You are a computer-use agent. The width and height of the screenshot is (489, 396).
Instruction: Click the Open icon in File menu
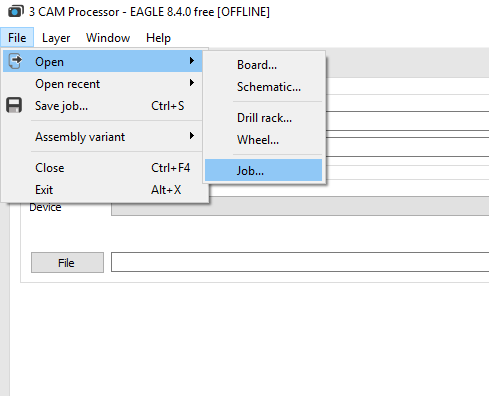pos(15,61)
